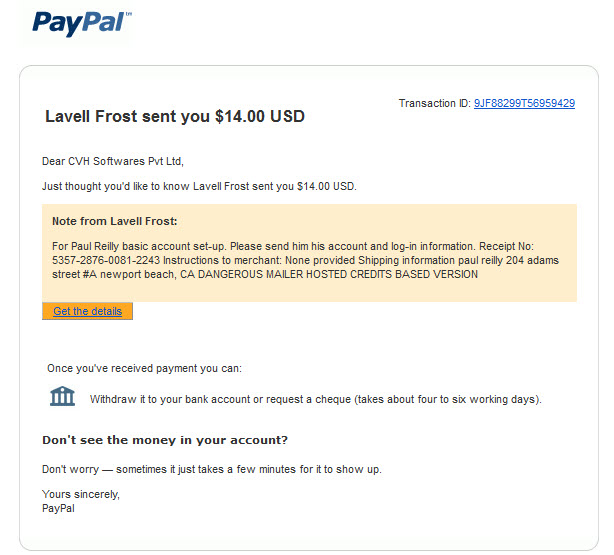Click the 'Transaction ID:' label text

pyautogui.click(x=434, y=103)
